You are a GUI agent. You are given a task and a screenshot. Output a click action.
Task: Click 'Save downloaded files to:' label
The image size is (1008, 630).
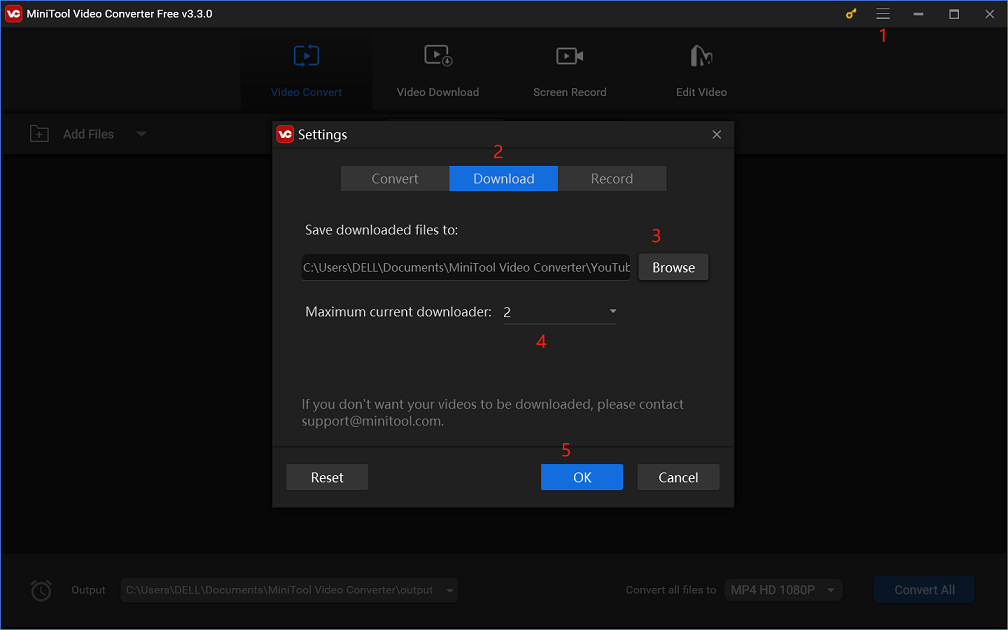tap(381, 230)
